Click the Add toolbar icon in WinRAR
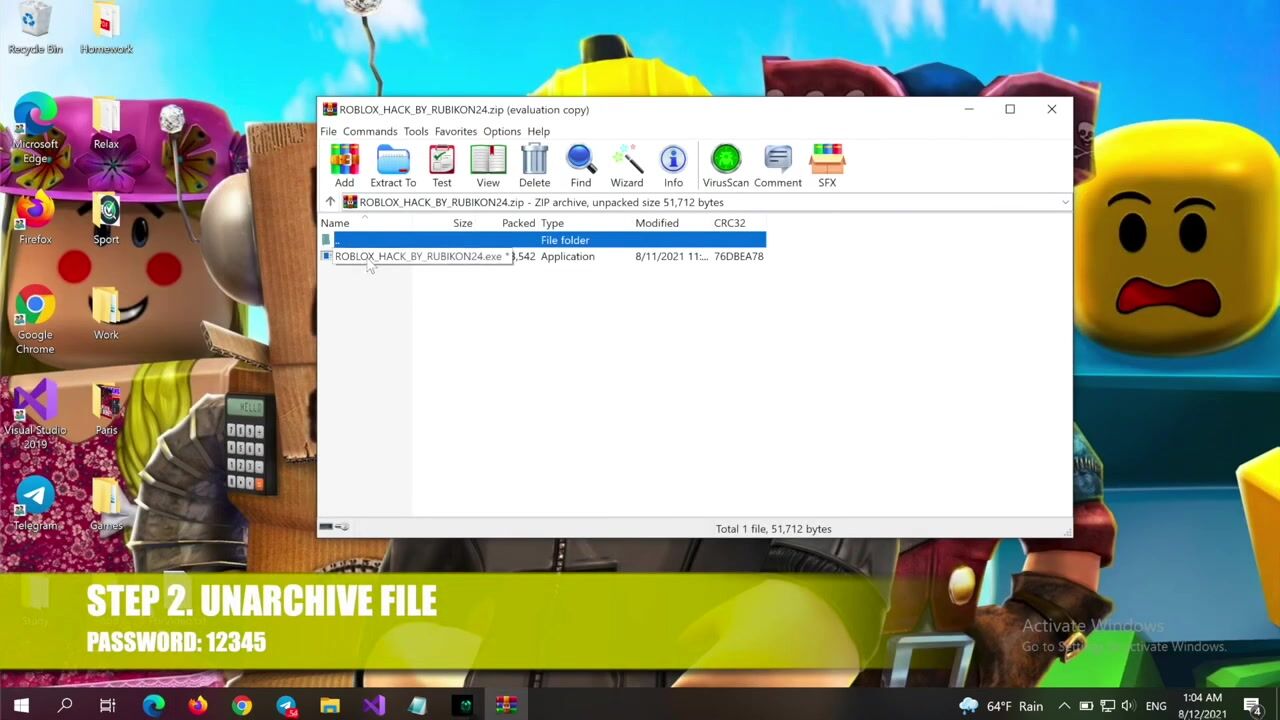Viewport: 1280px width, 720px height. coord(344,166)
